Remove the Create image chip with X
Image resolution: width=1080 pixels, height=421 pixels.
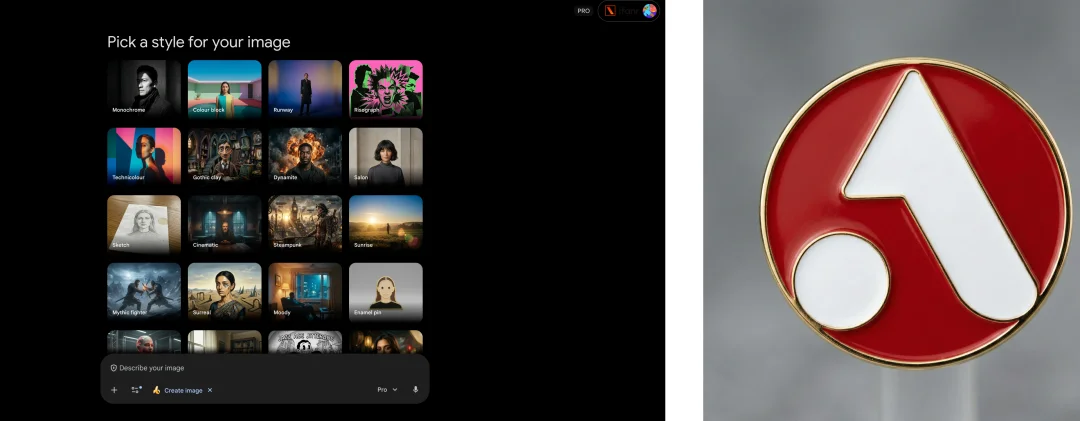[210, 390]
